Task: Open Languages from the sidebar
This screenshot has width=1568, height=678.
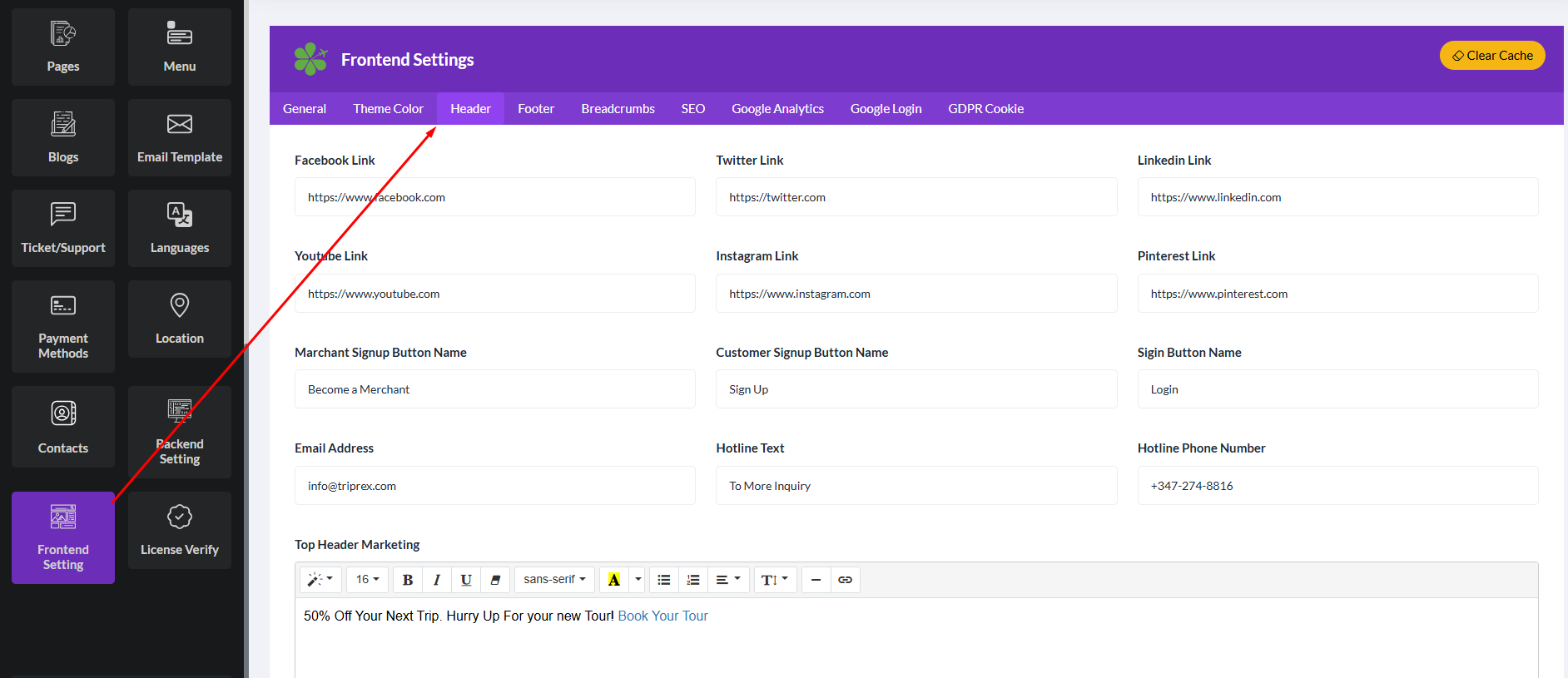Action: click(180, 228)
